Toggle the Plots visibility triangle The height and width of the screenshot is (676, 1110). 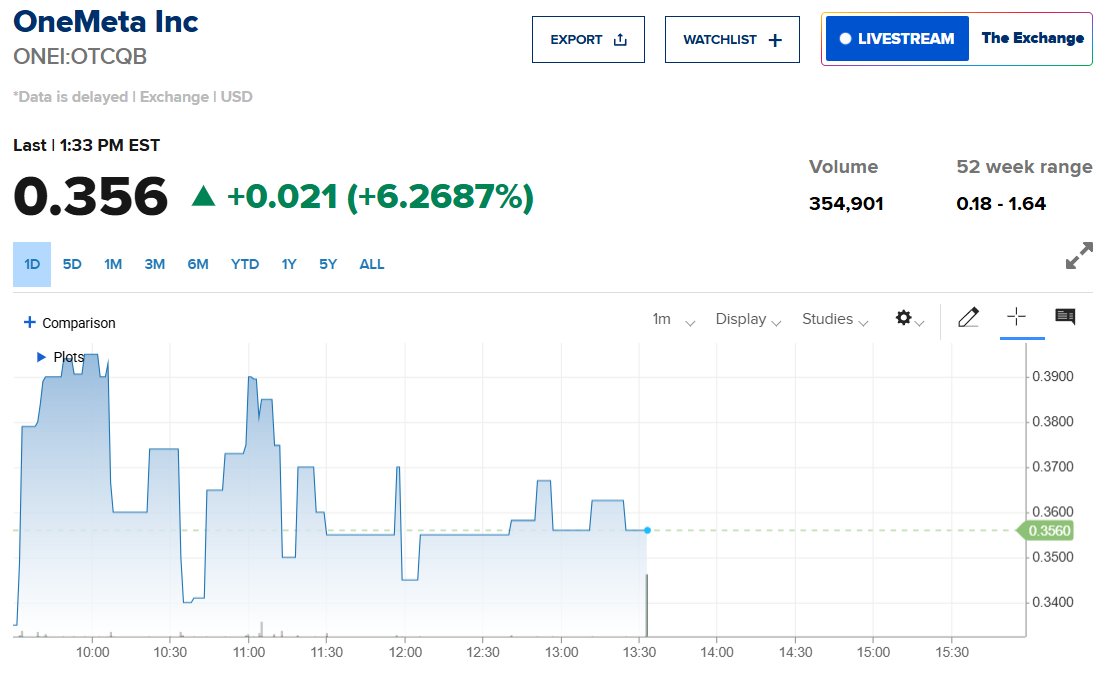point(40,357)
